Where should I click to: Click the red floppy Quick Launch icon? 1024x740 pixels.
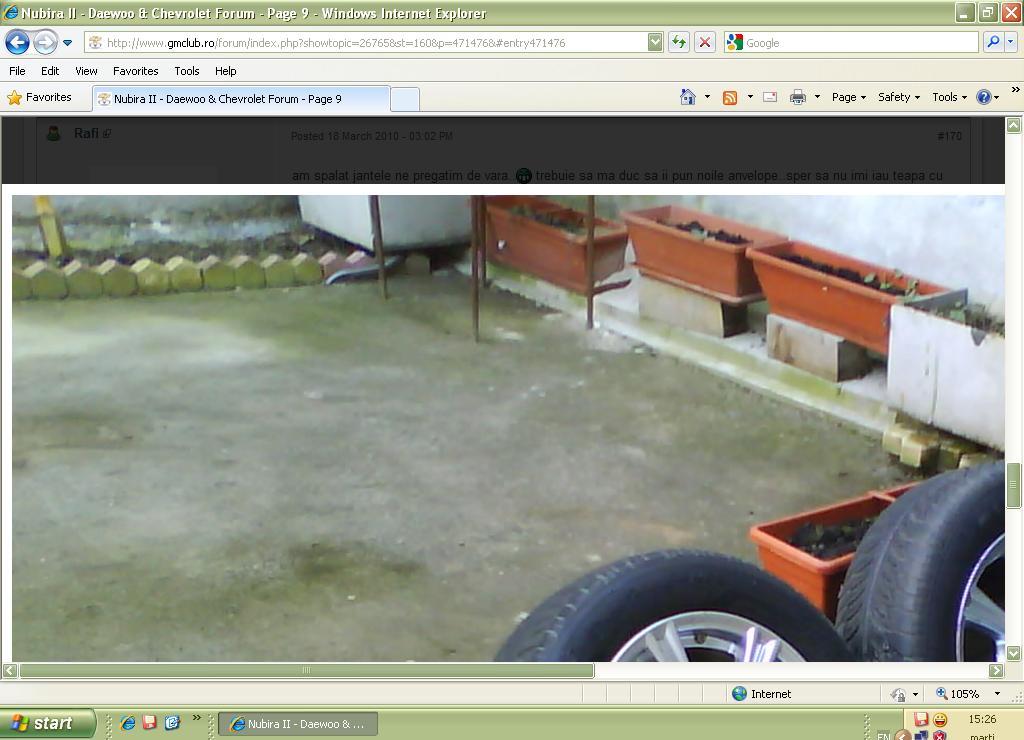(150, 722)
